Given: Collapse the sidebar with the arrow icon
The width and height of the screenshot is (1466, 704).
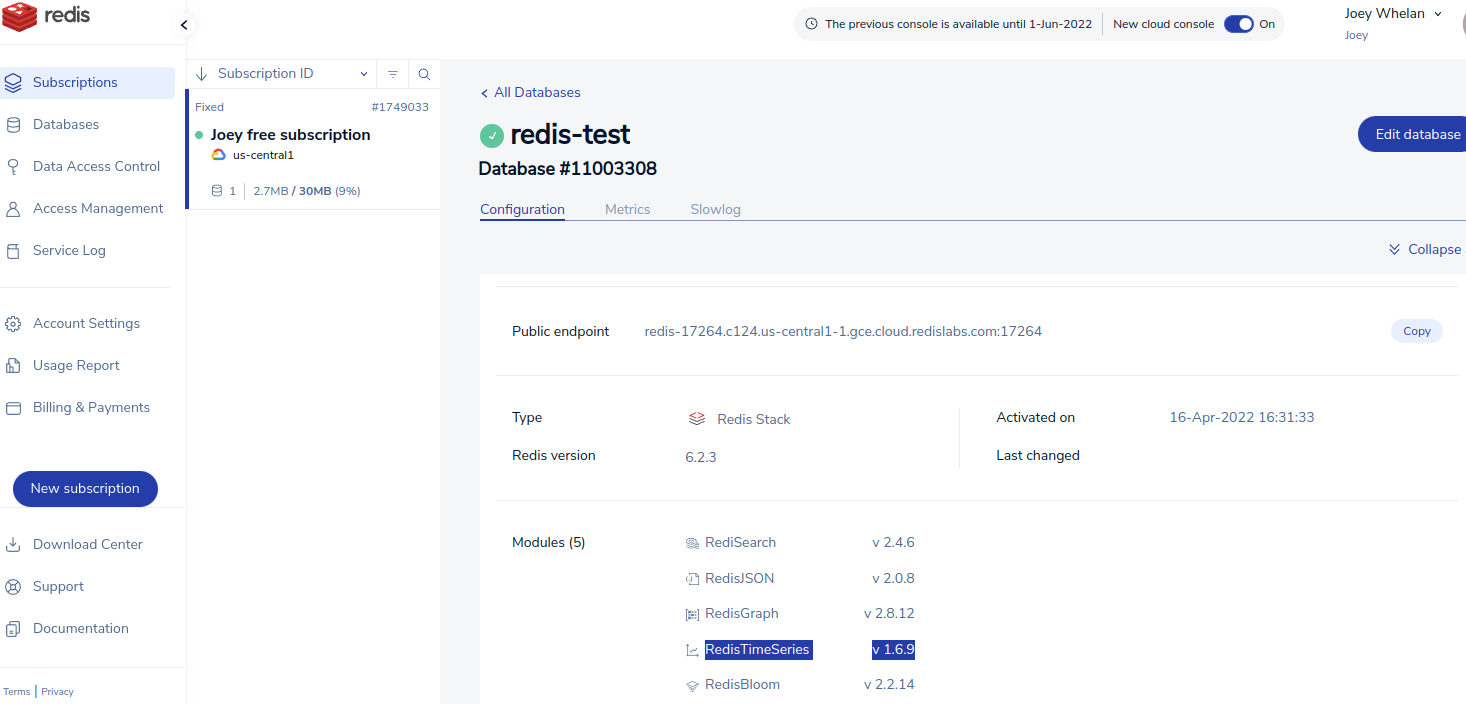Looking at the screenshot, I should click(x=184, y=25).
